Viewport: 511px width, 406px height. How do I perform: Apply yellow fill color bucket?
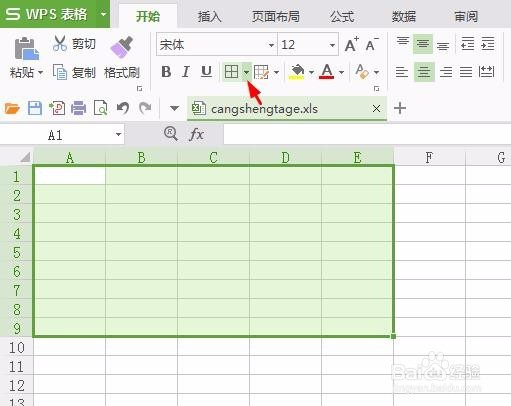(297, 72)
